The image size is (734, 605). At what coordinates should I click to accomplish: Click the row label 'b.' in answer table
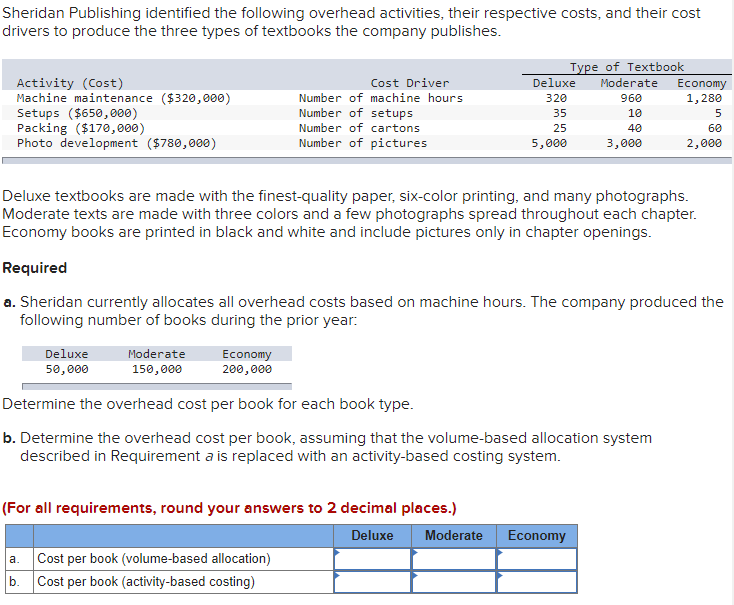tap(14, 582)
